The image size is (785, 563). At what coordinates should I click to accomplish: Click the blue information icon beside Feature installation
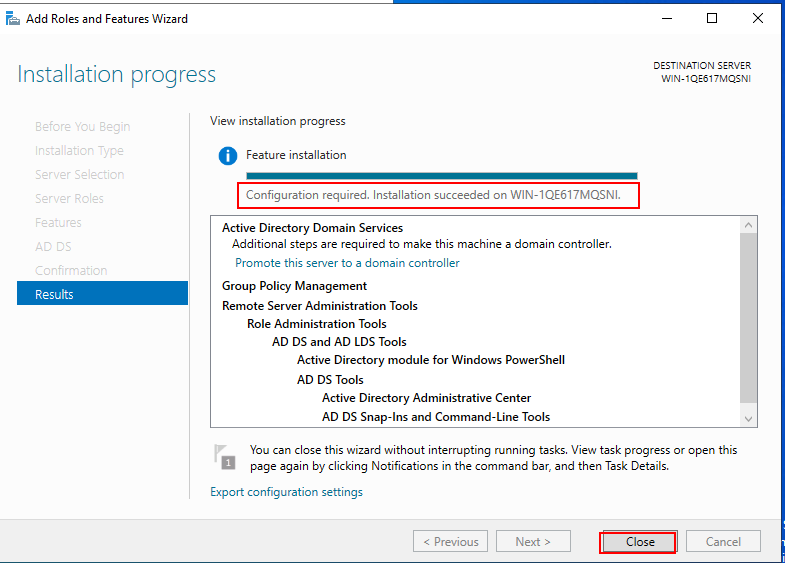point(228,156)
